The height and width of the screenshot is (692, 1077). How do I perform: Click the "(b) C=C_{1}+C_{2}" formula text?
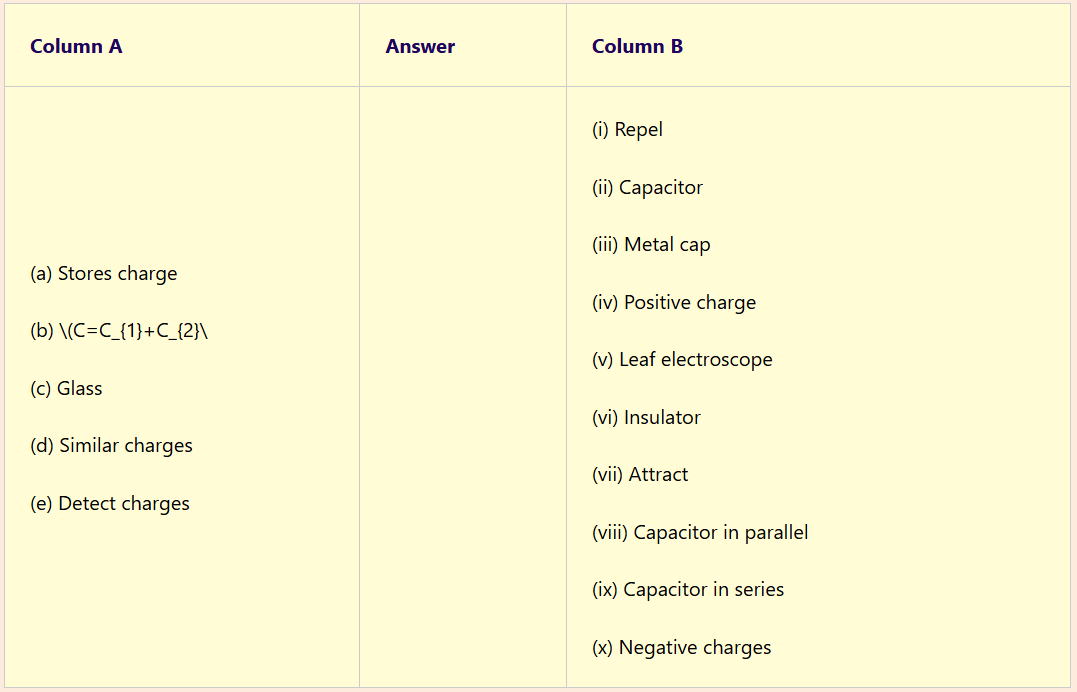119,331
